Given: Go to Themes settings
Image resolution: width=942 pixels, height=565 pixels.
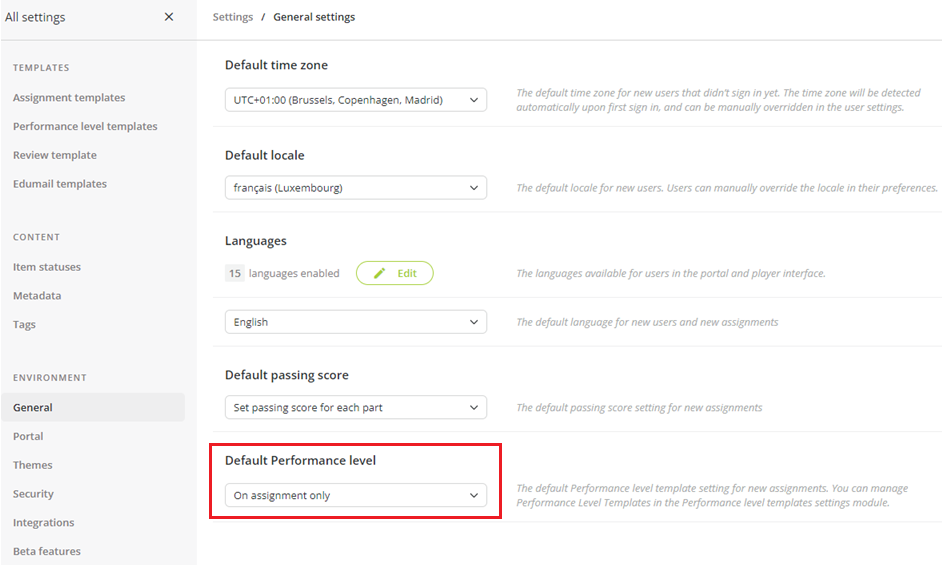Looking at the screenshot, I should click(32, 465).
